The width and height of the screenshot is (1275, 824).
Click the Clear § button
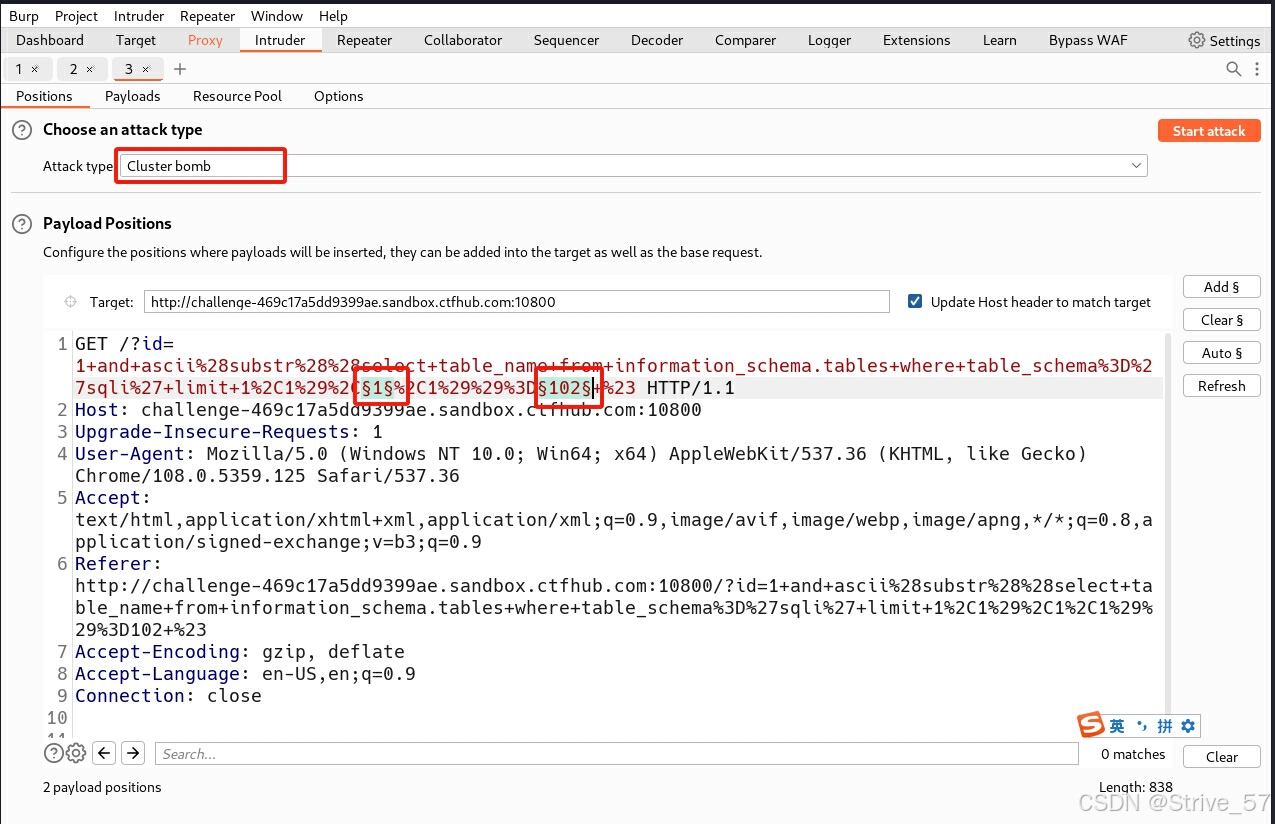coord(1221,320)
